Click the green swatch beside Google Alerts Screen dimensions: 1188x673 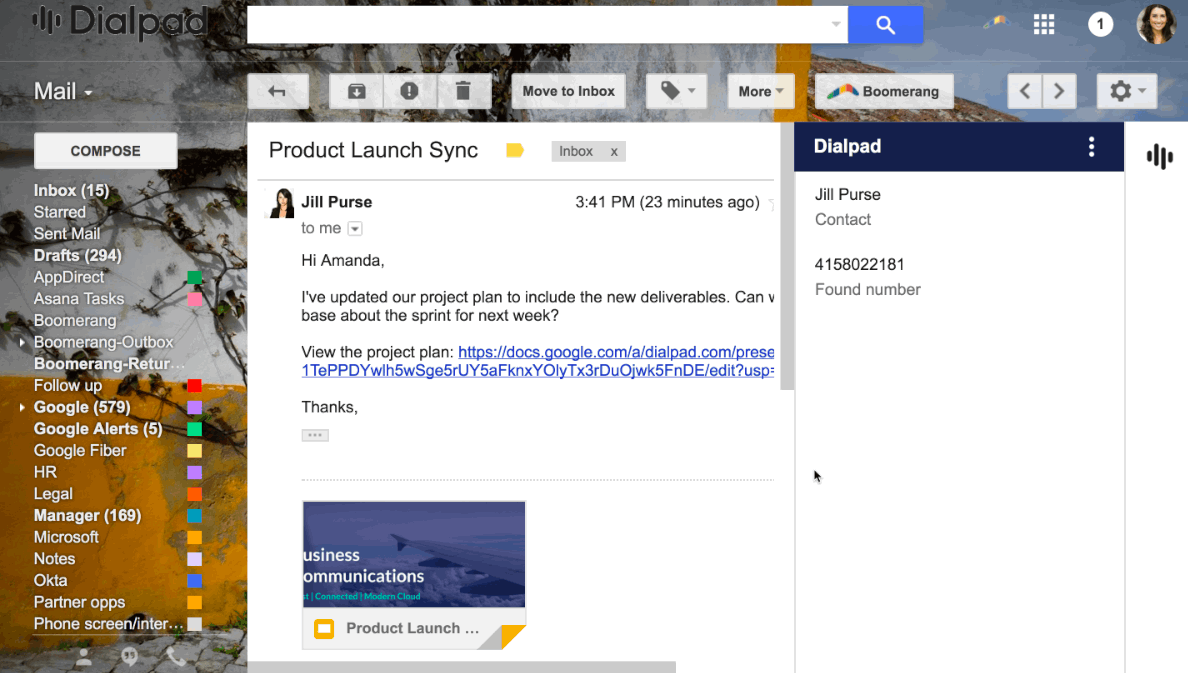pyautogui.click(x=195, y=428)
